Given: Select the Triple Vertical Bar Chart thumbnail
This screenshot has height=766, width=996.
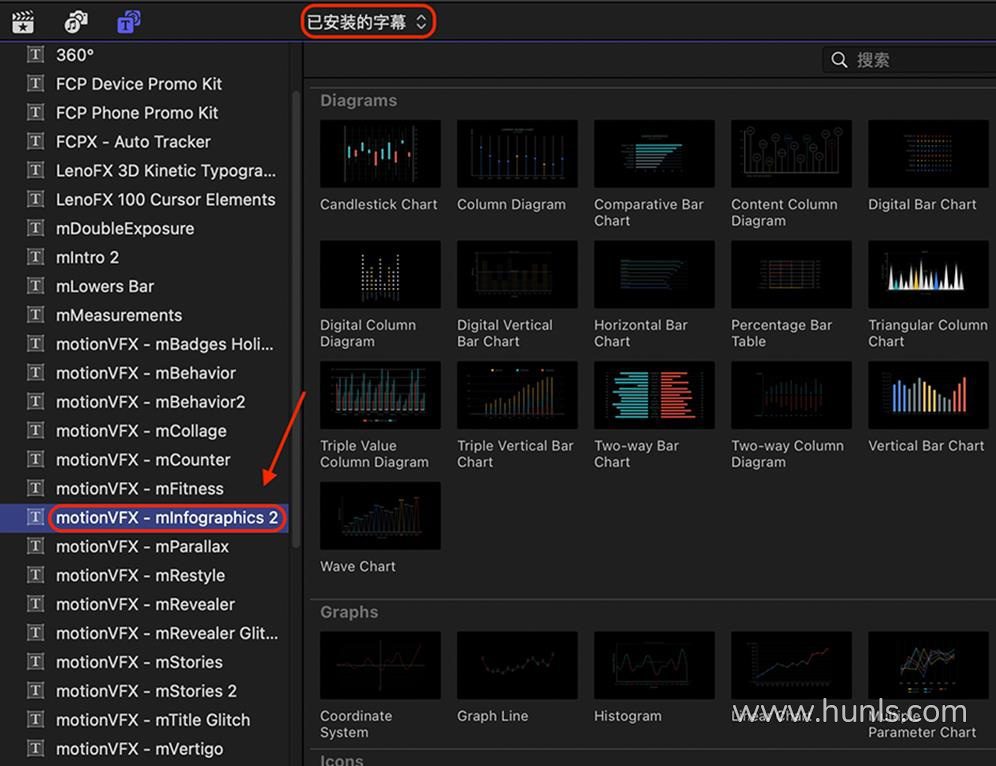Looking at the screenshot, I should 517,395.
